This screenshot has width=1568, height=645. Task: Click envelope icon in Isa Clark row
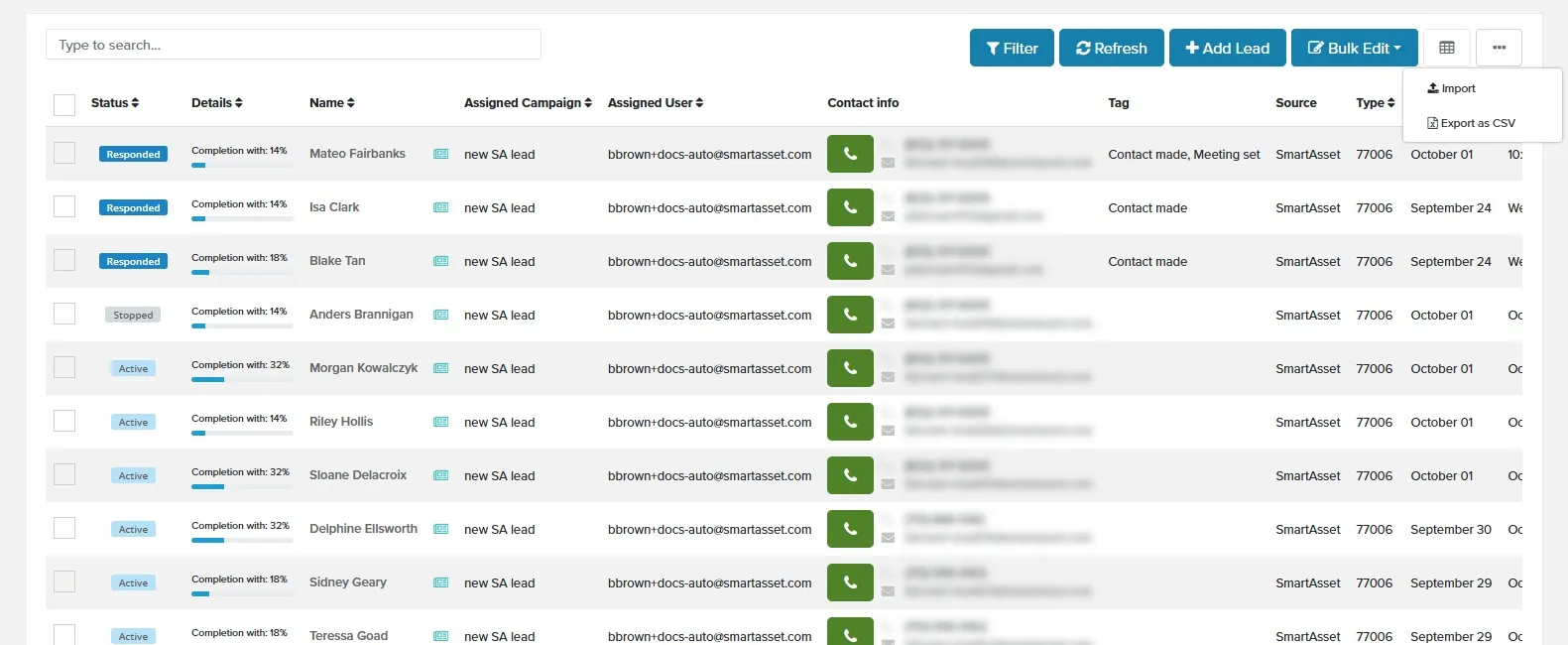point(888,216)
